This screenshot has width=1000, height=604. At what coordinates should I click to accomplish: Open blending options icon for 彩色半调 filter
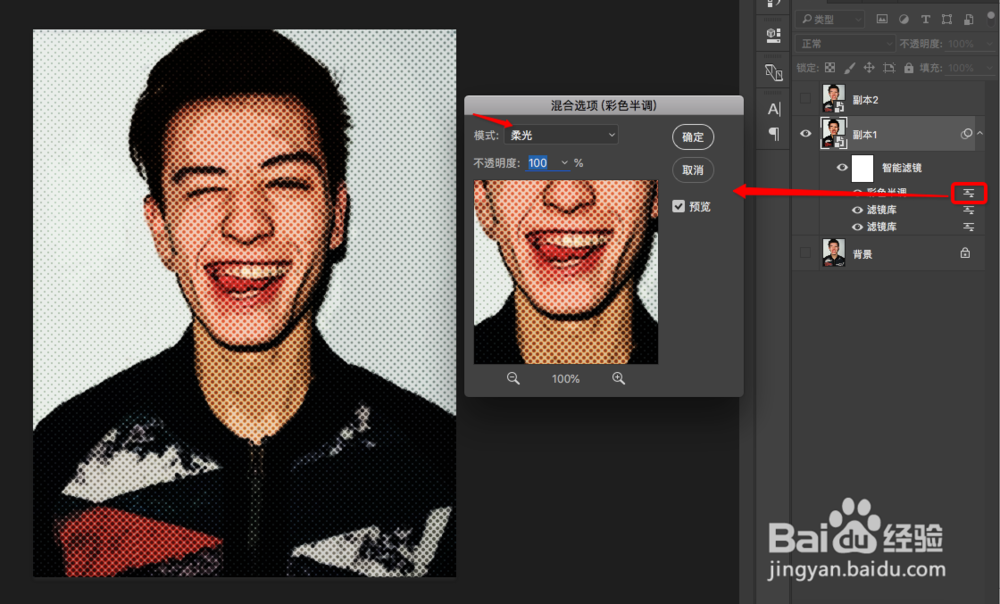(969, 193)
